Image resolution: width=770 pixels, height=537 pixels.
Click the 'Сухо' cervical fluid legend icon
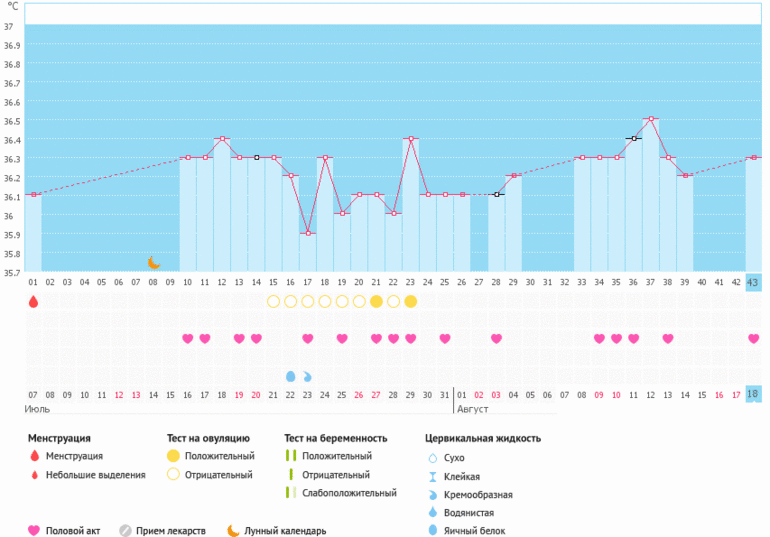(x=432, y=457)
